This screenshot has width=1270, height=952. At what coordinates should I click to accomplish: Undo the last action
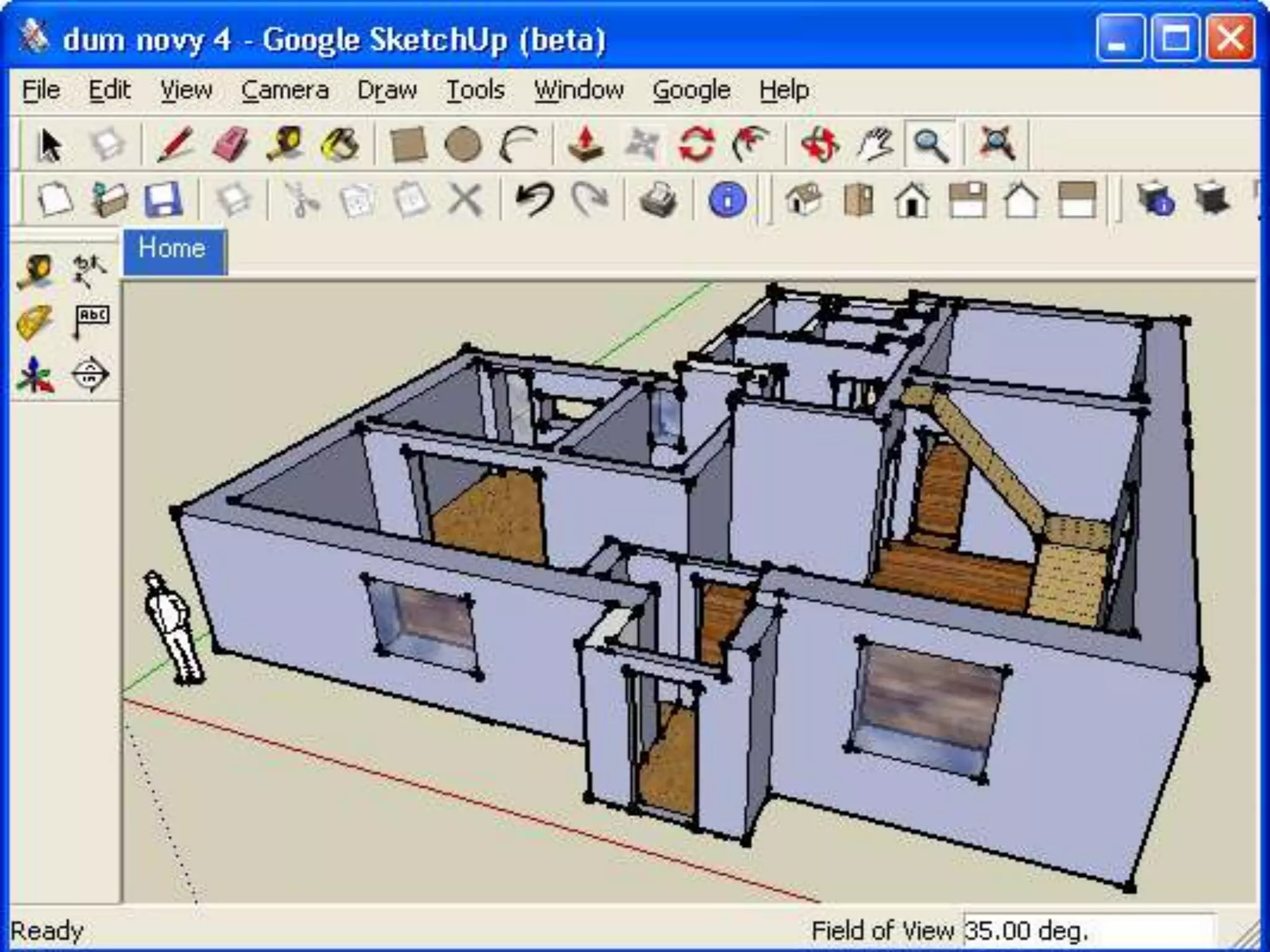534,200
